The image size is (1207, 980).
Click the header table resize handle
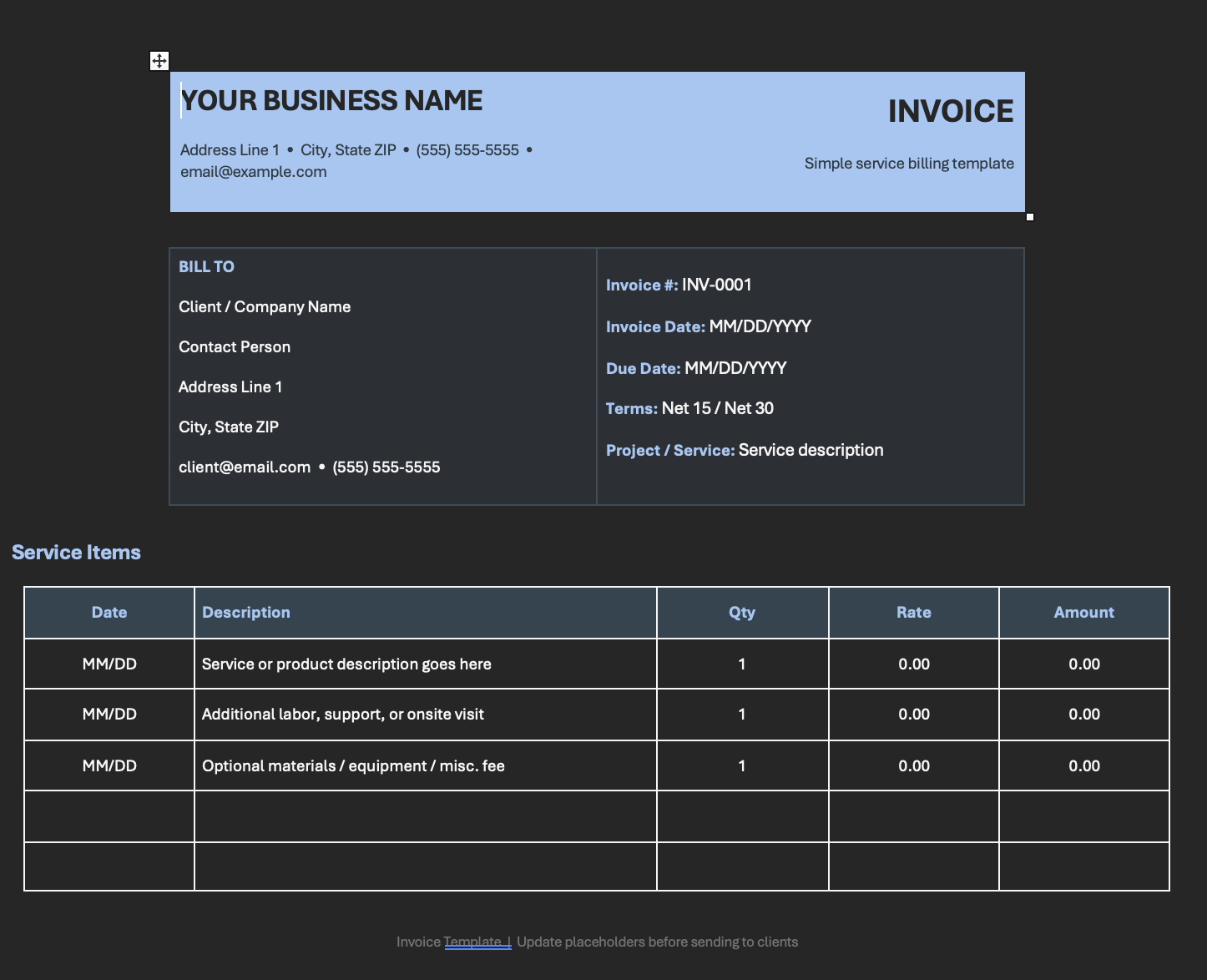click(1030, 217)
